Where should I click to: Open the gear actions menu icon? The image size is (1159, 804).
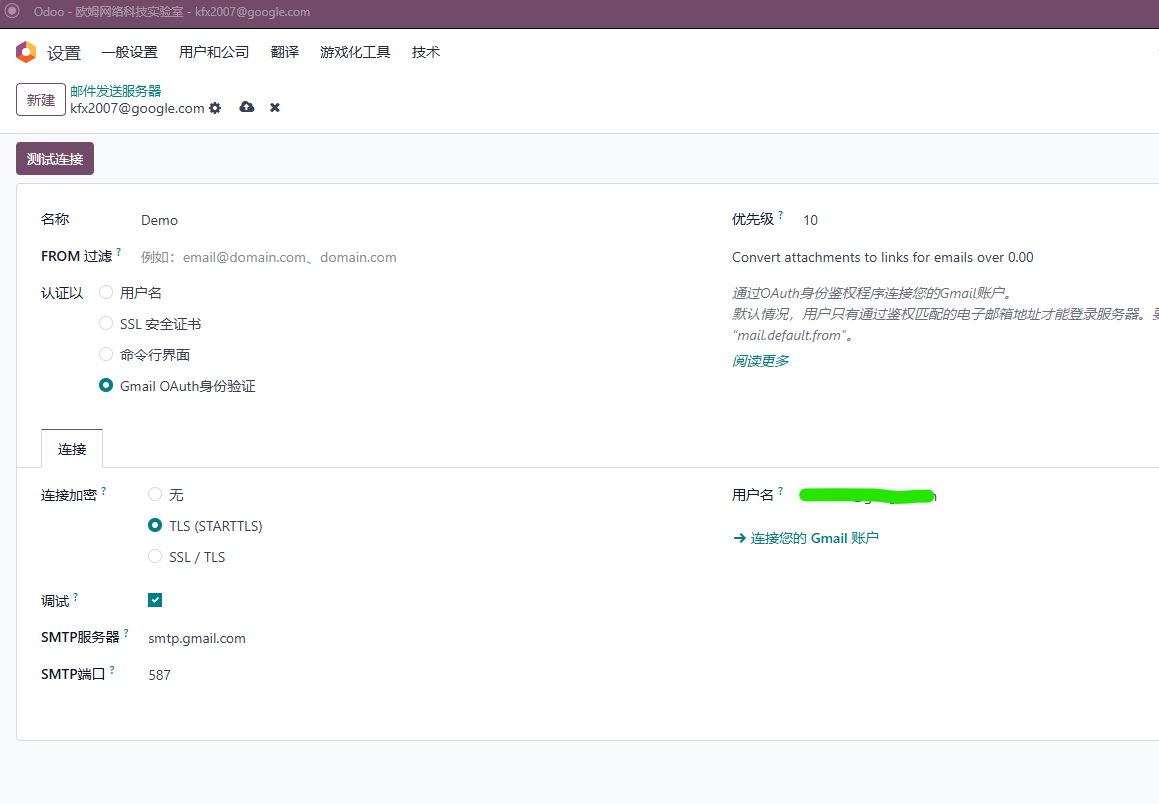point(215,108)
